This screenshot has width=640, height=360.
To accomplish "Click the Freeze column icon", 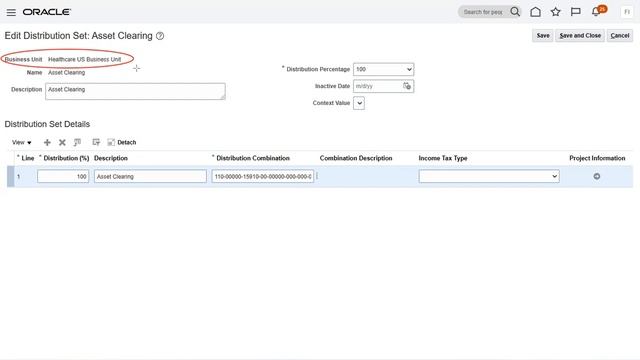I will (77, 142).
